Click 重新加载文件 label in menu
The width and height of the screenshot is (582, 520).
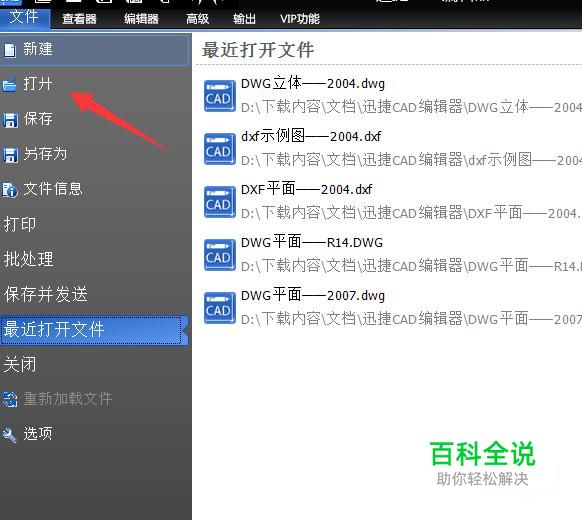[68, 399]
